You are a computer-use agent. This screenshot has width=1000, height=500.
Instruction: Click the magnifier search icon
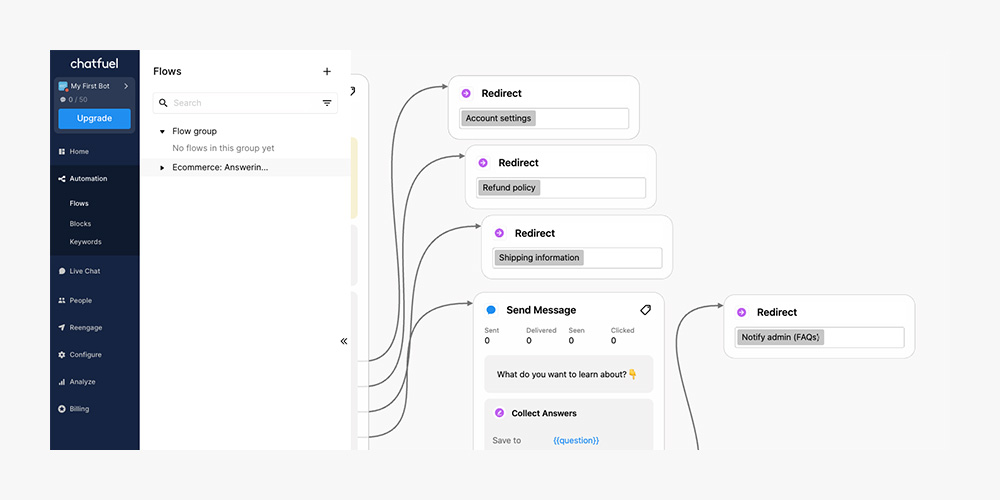tap(163, 103)
